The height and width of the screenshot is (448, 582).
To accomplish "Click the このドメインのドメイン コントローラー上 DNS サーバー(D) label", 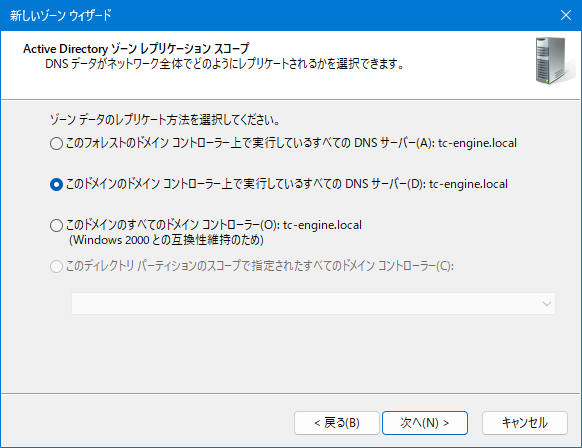I will tap(287, 184).
